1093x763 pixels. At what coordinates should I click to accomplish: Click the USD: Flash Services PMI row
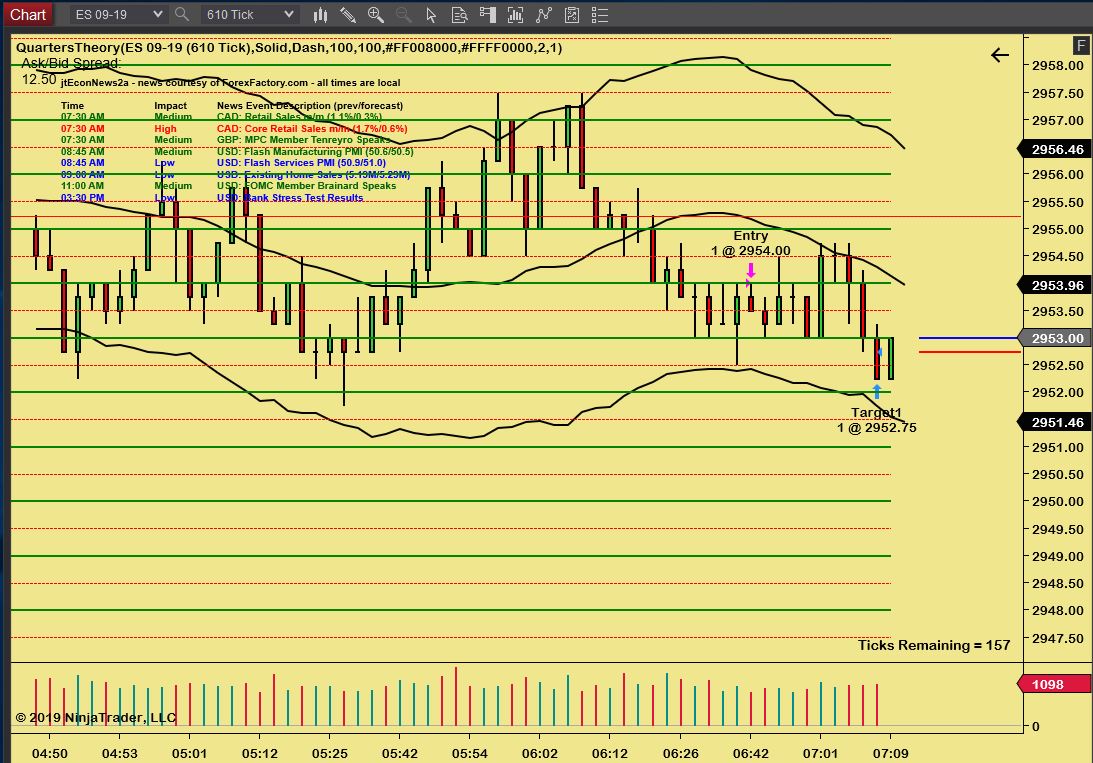point(223,163)
